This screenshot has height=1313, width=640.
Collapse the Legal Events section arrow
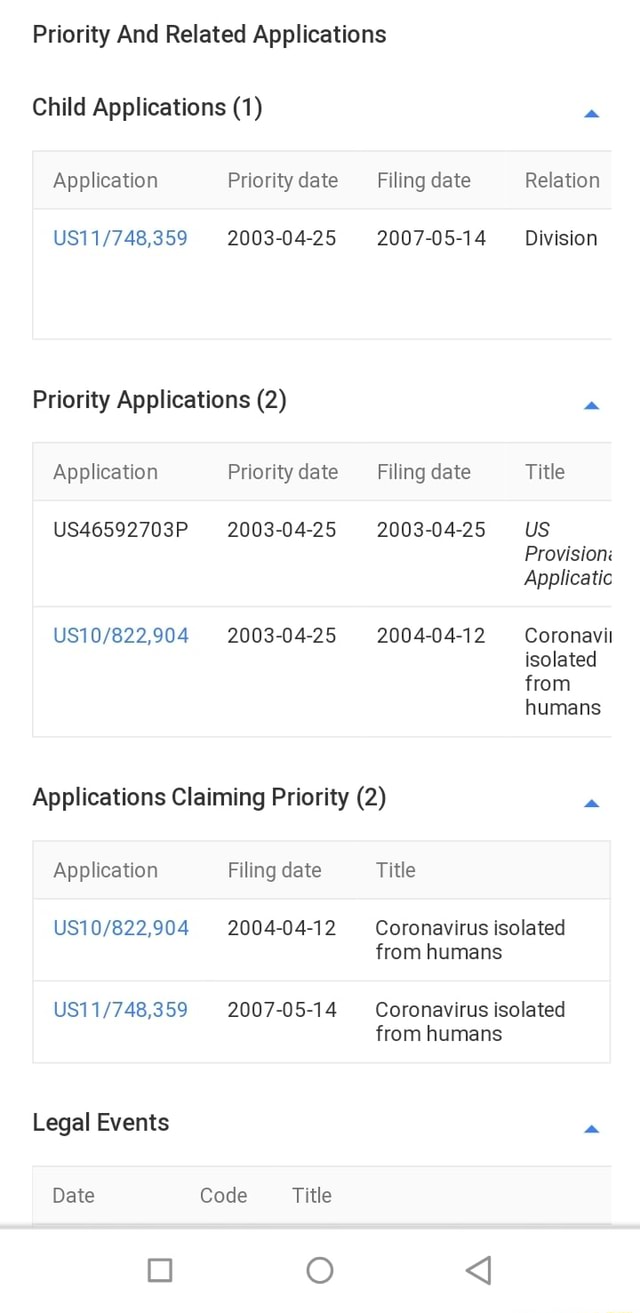591,1128
